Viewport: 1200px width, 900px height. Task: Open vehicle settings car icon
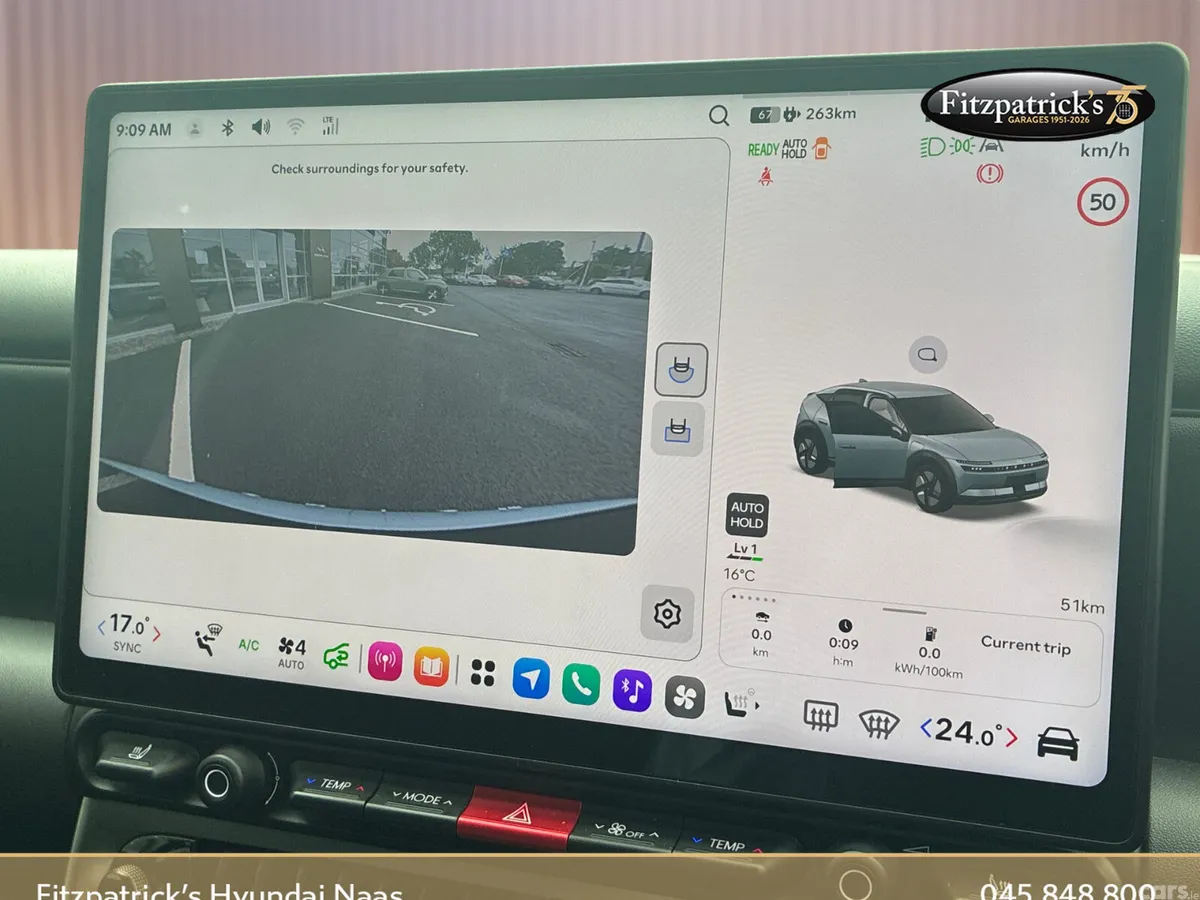click(x=1058, y=743)
